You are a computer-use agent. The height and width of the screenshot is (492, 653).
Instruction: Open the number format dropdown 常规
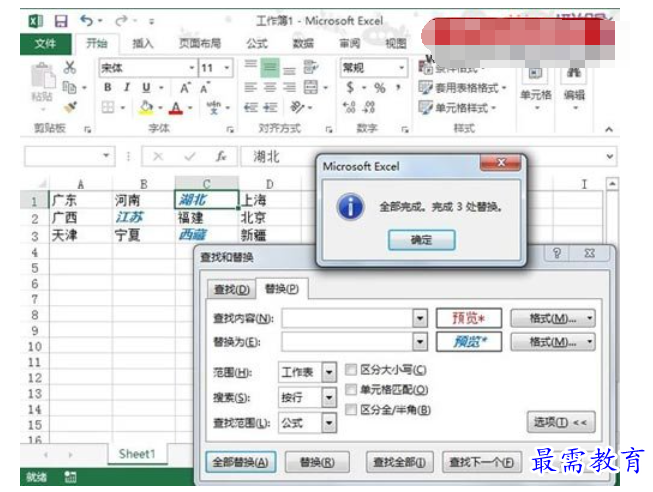(x=401, y=67)
